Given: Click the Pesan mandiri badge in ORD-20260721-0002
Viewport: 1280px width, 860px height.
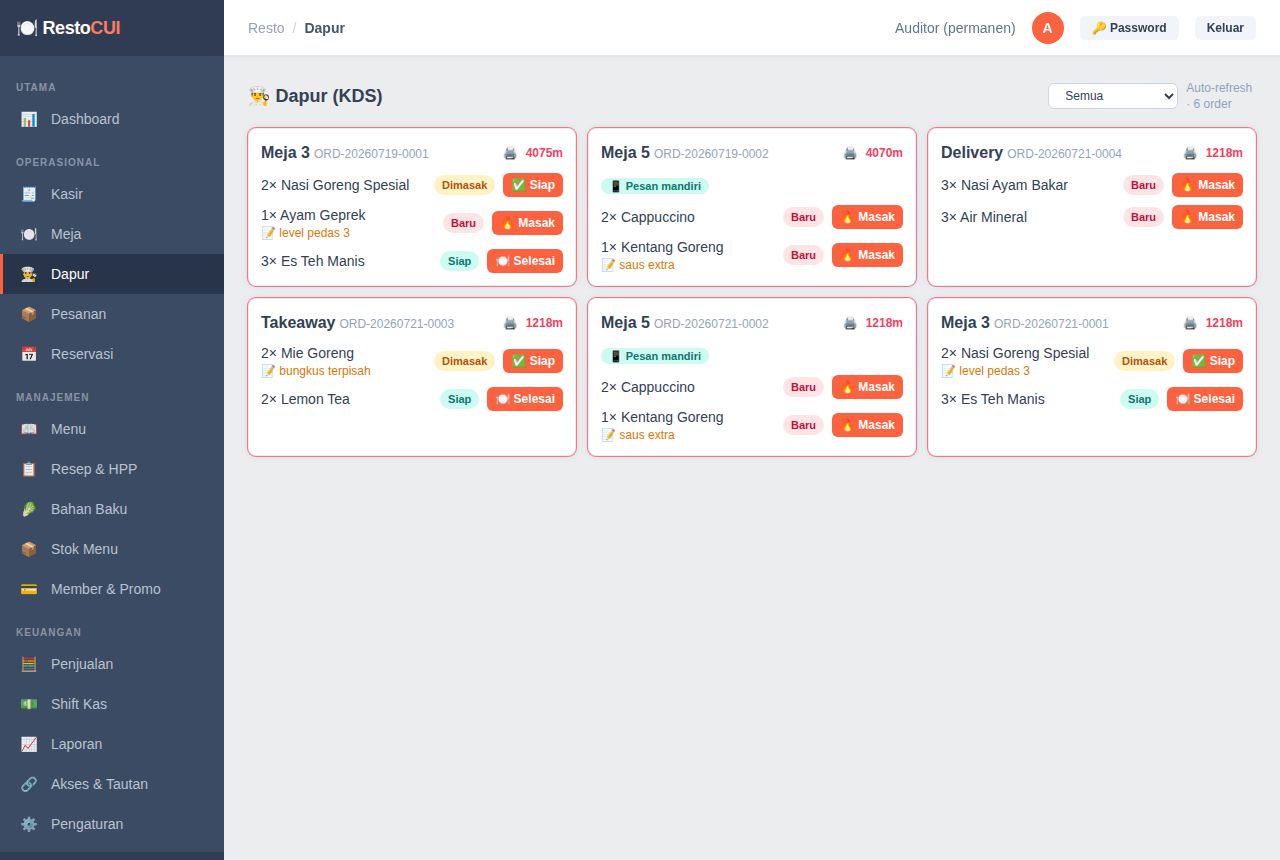Looking at the screenshot, I should 655,356.
